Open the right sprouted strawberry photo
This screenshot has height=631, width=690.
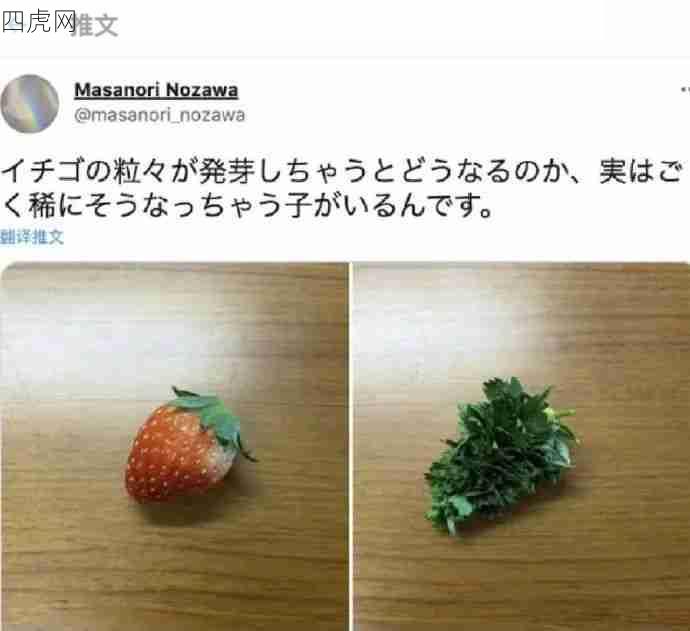521,446
